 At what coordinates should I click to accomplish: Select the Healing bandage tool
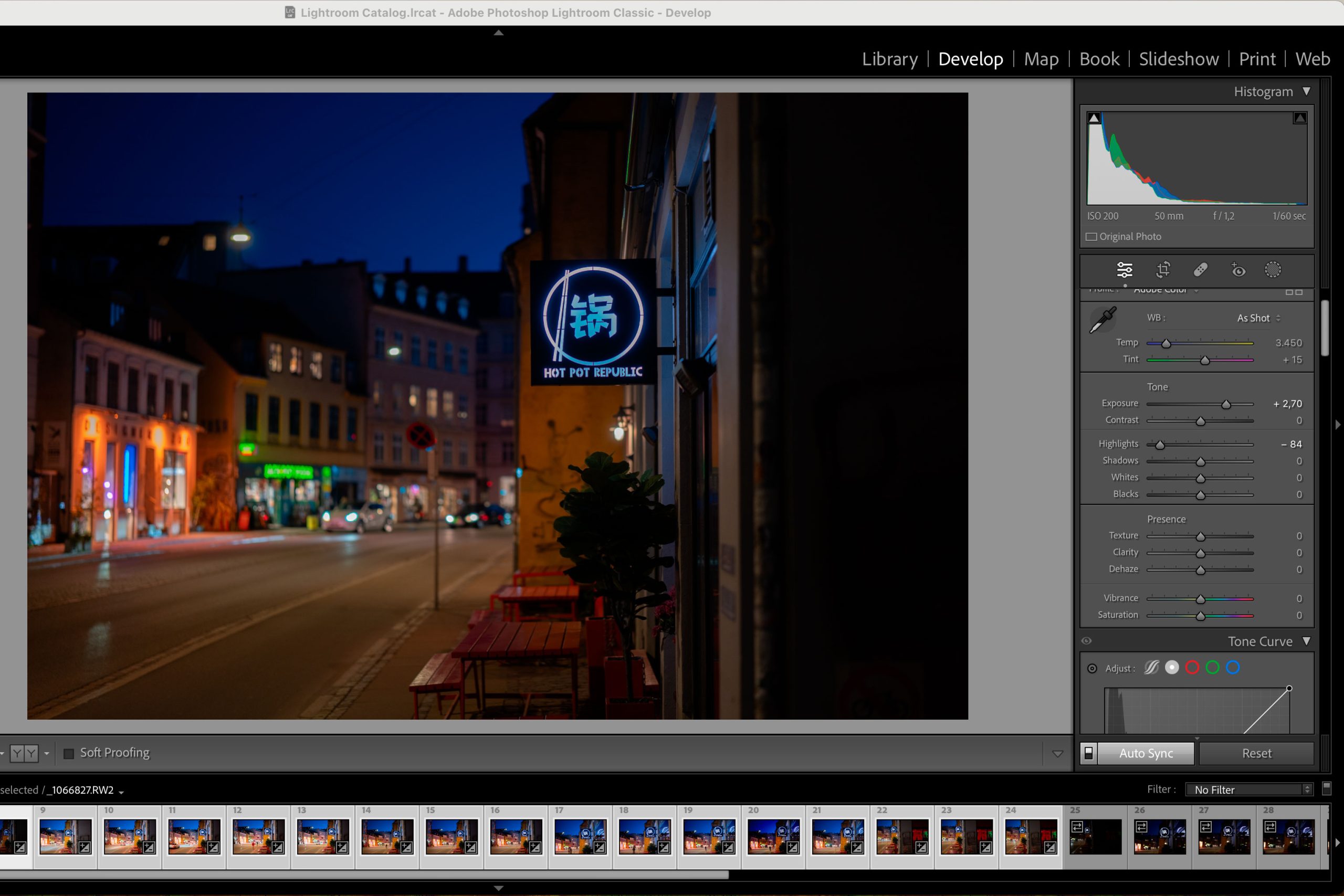click(1200, 270)
